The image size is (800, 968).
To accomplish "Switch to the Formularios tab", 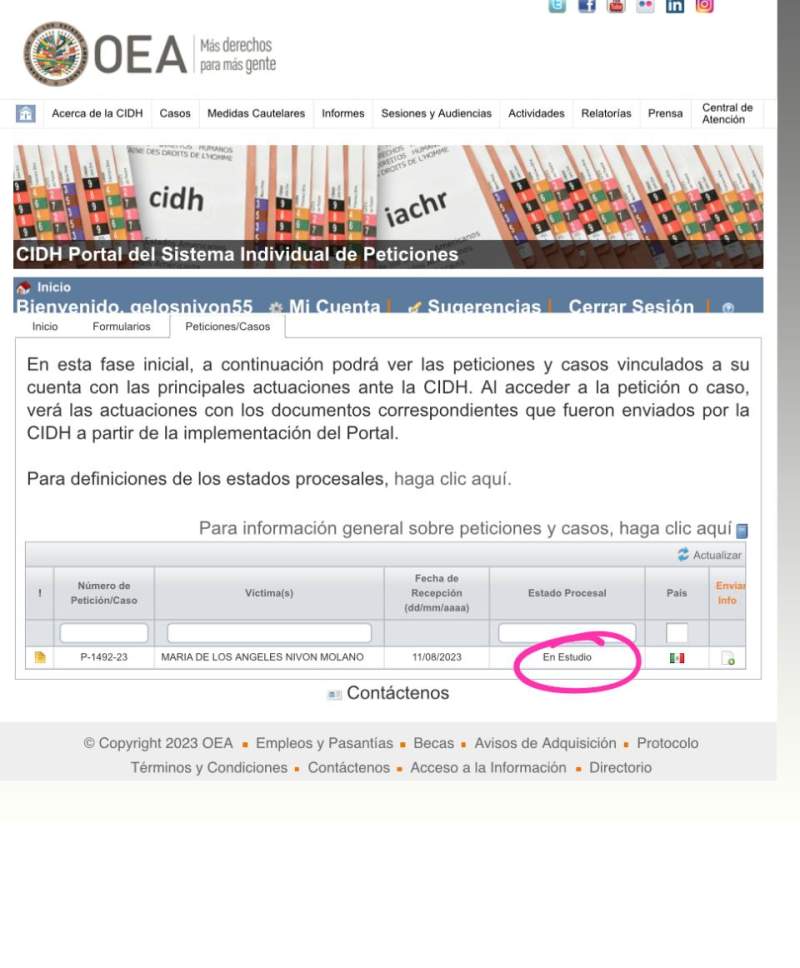I will click(122, 327).
